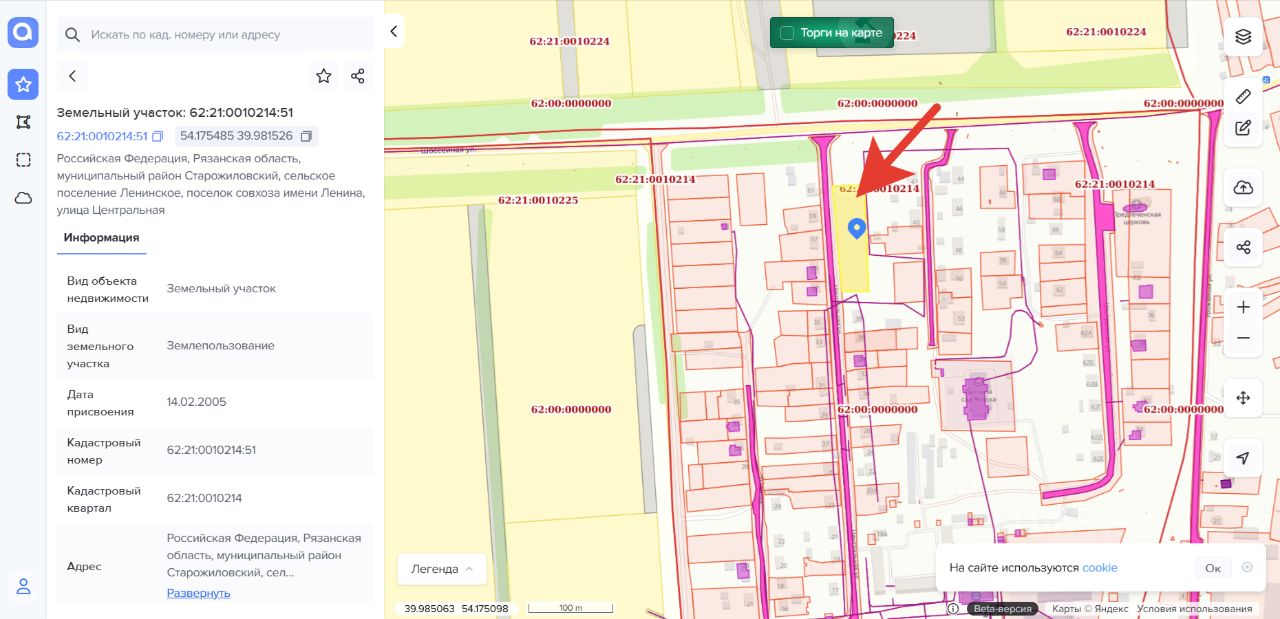1280x619 pixels.
Task: Click the cursor coordinates readout 39.985063
Action: coord(429,608)
